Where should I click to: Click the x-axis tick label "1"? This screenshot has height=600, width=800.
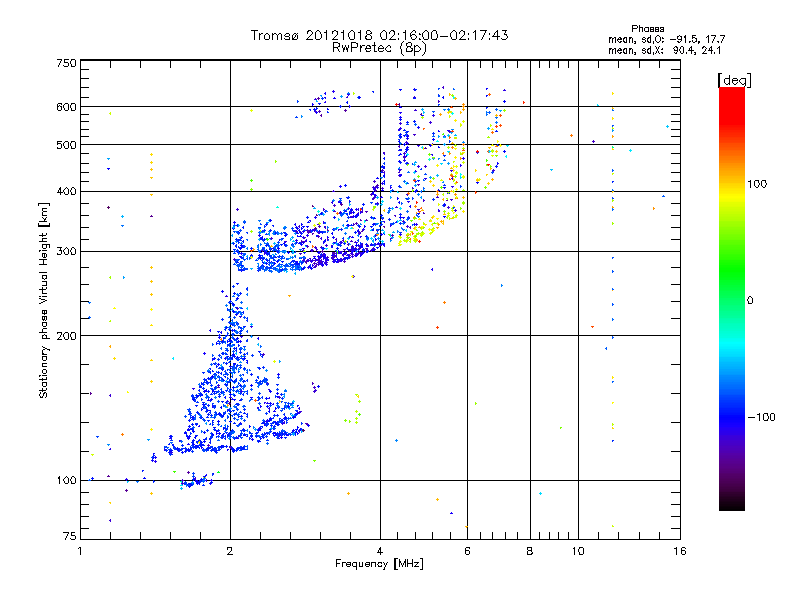80,551
